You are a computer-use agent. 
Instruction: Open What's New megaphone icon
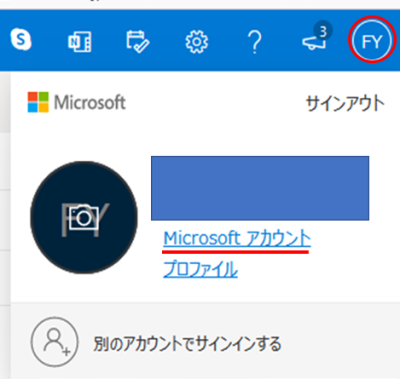click(x=314, y=43)
